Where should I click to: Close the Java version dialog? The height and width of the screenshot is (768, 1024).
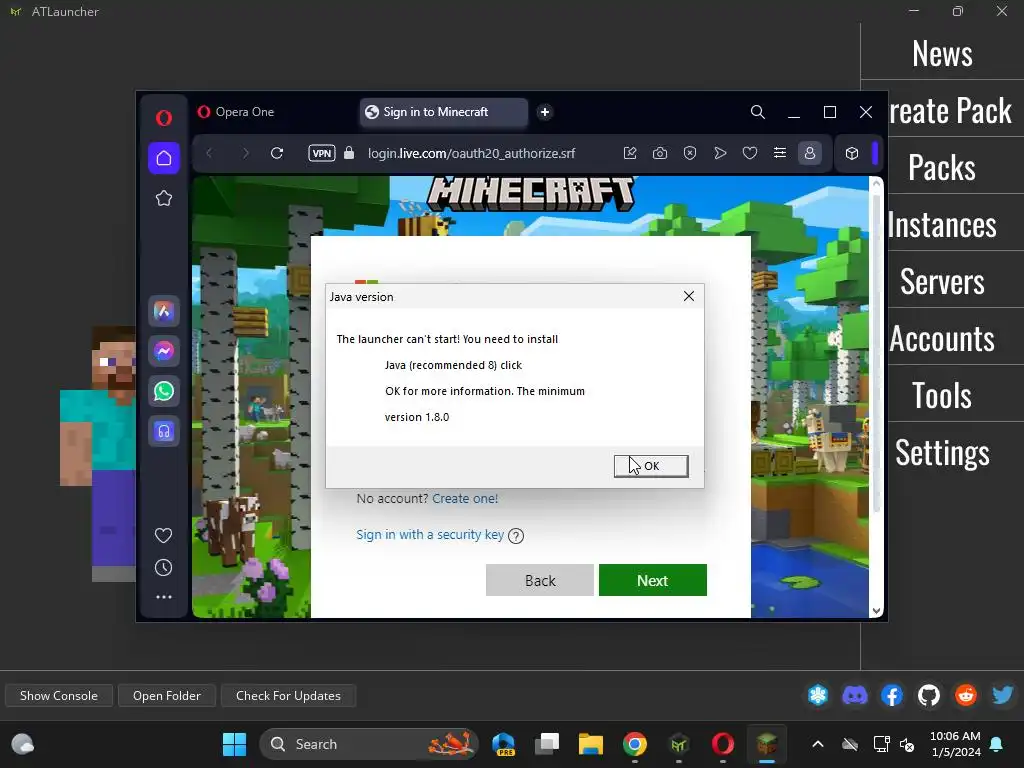click(688, 296)
